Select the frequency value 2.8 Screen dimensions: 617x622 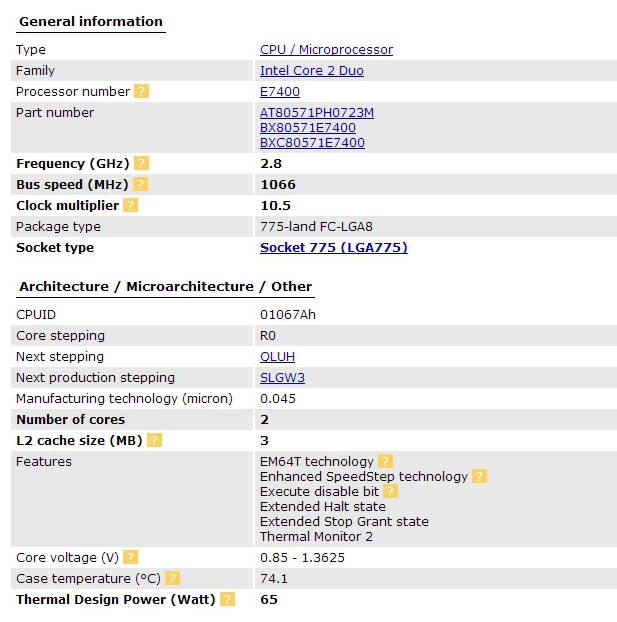coord(271,163)
